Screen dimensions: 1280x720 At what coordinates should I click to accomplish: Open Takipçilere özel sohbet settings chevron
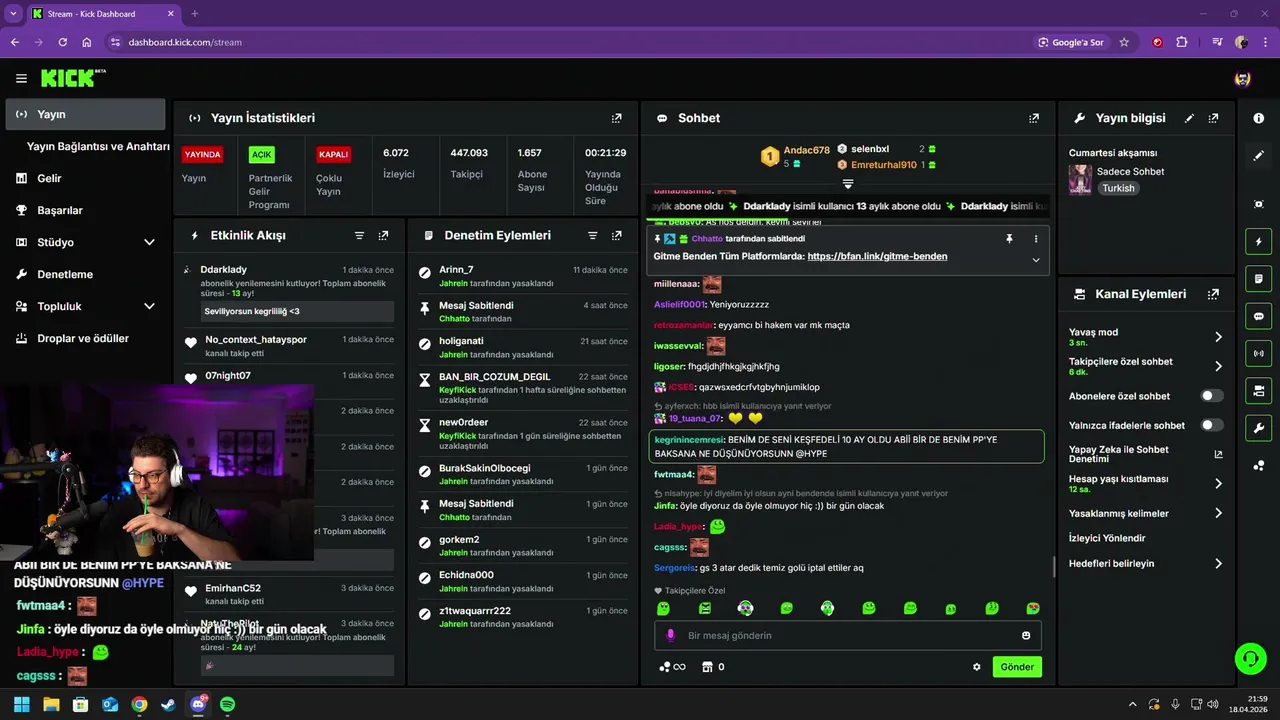[x=1218, y=366]
